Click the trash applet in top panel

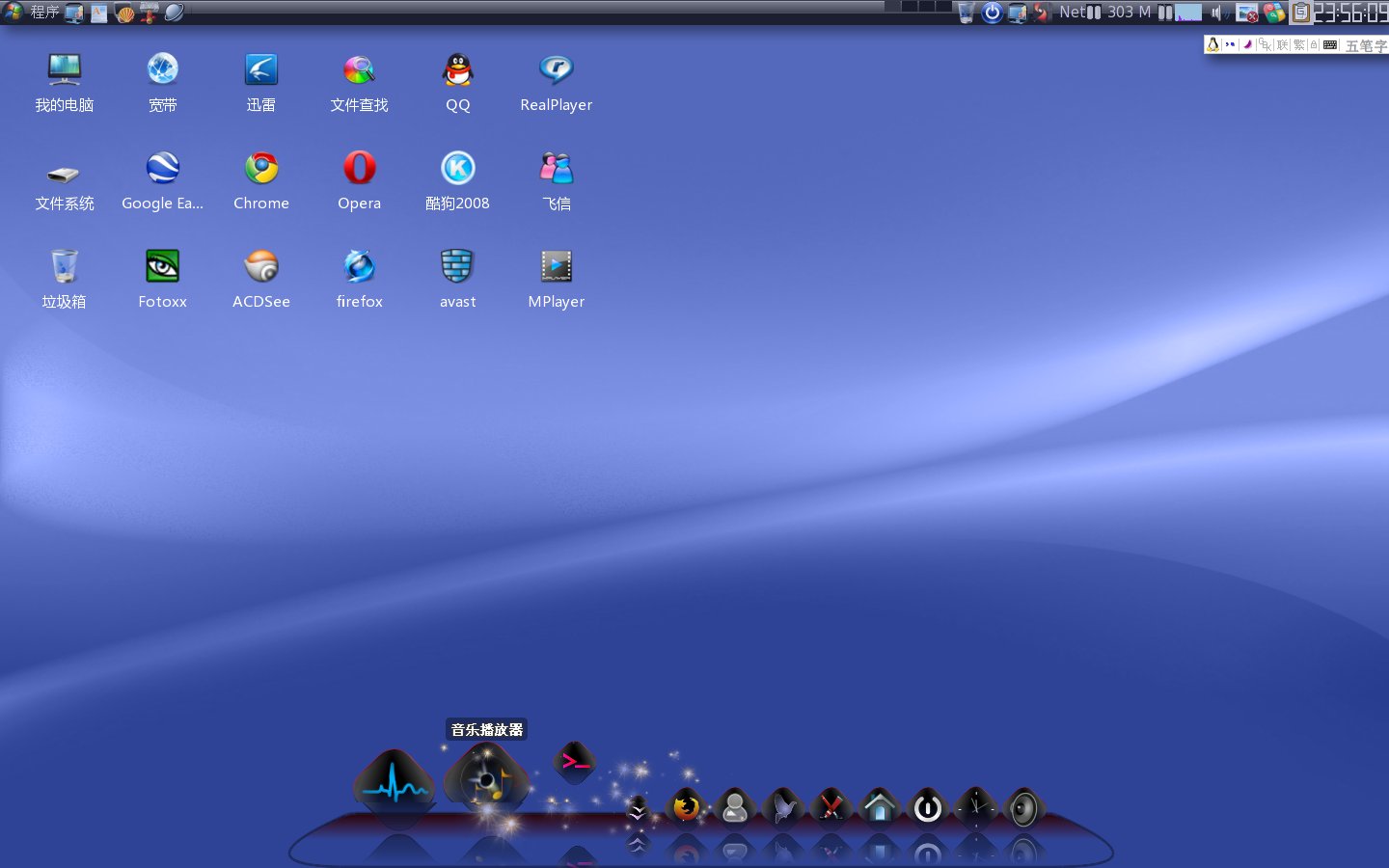point(966,14)
